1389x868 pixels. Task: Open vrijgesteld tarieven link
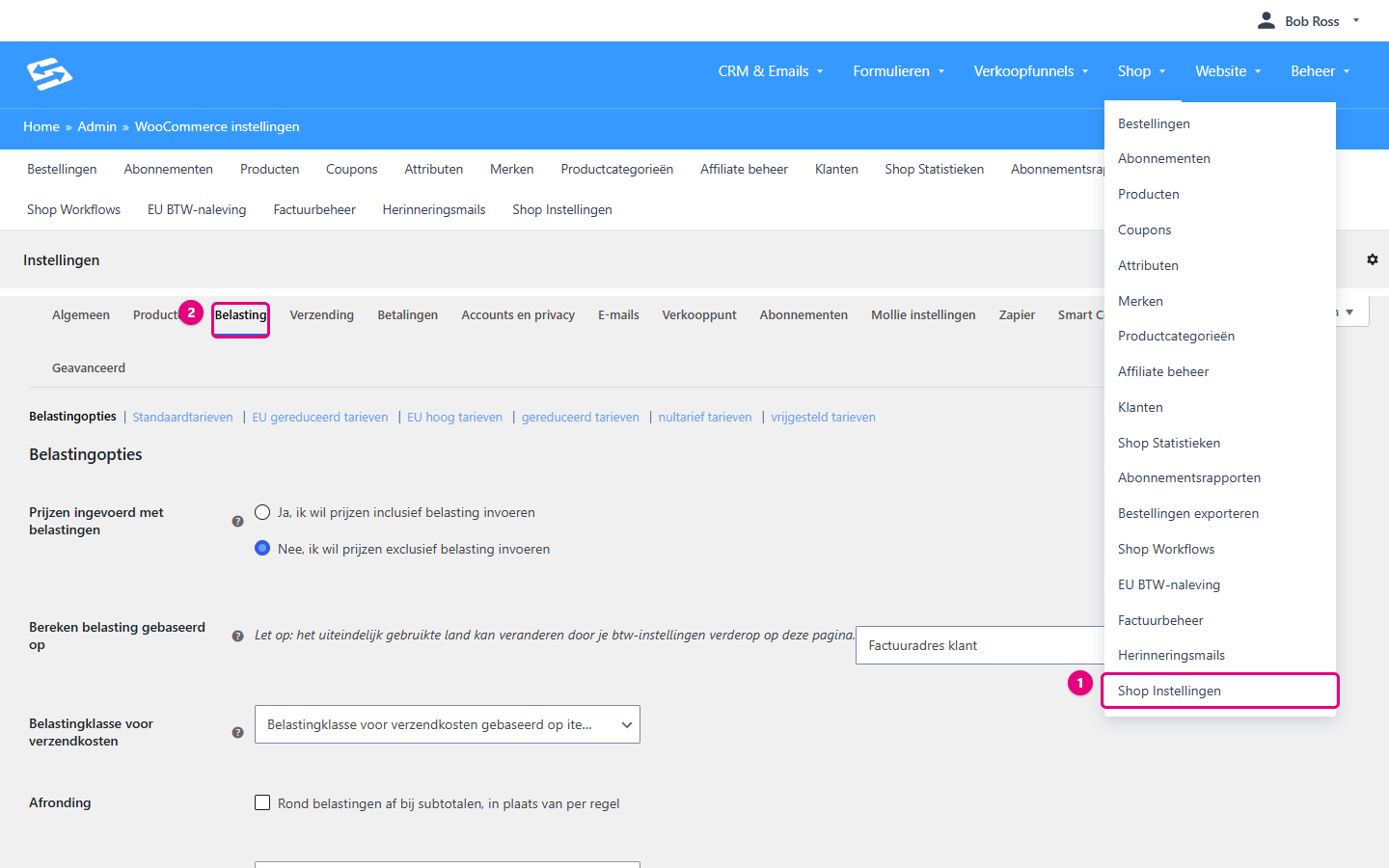pyautogui.click(x=824, y=418)
